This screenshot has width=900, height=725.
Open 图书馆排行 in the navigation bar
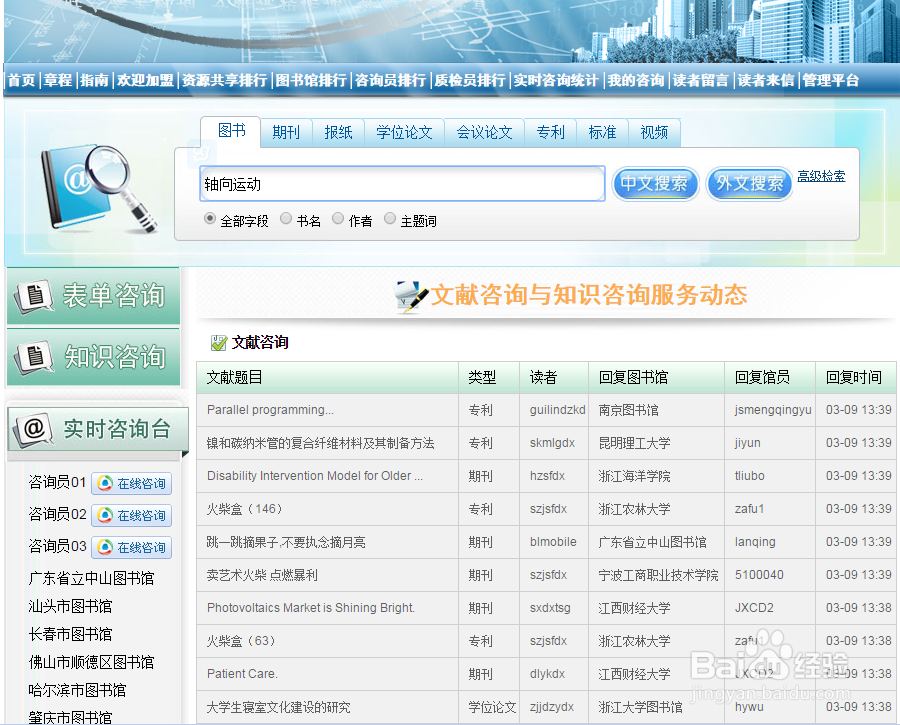pos(311,80)
